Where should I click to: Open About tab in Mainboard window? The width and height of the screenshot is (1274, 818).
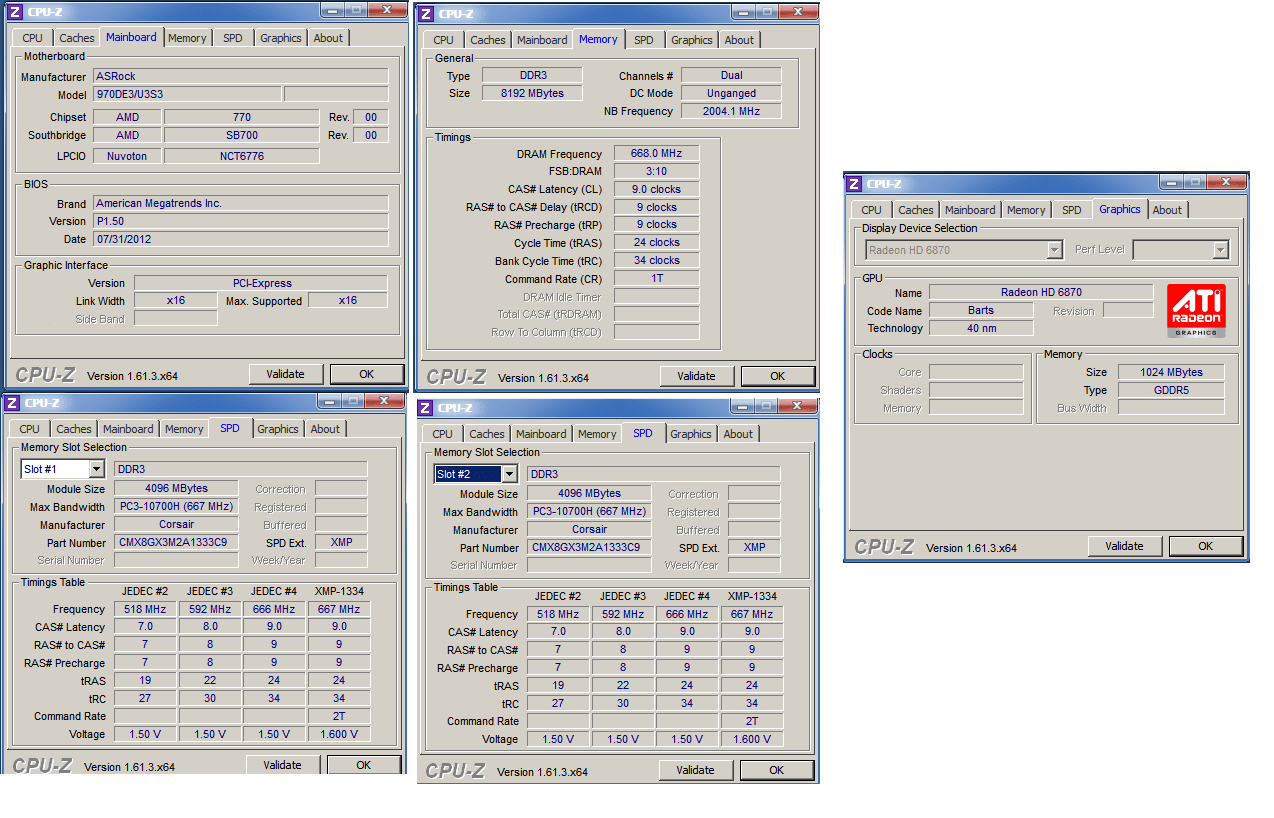(x=328, y=38)
